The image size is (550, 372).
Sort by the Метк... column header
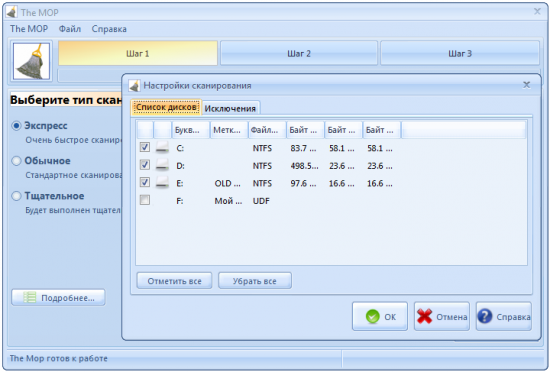coord(229,130)
